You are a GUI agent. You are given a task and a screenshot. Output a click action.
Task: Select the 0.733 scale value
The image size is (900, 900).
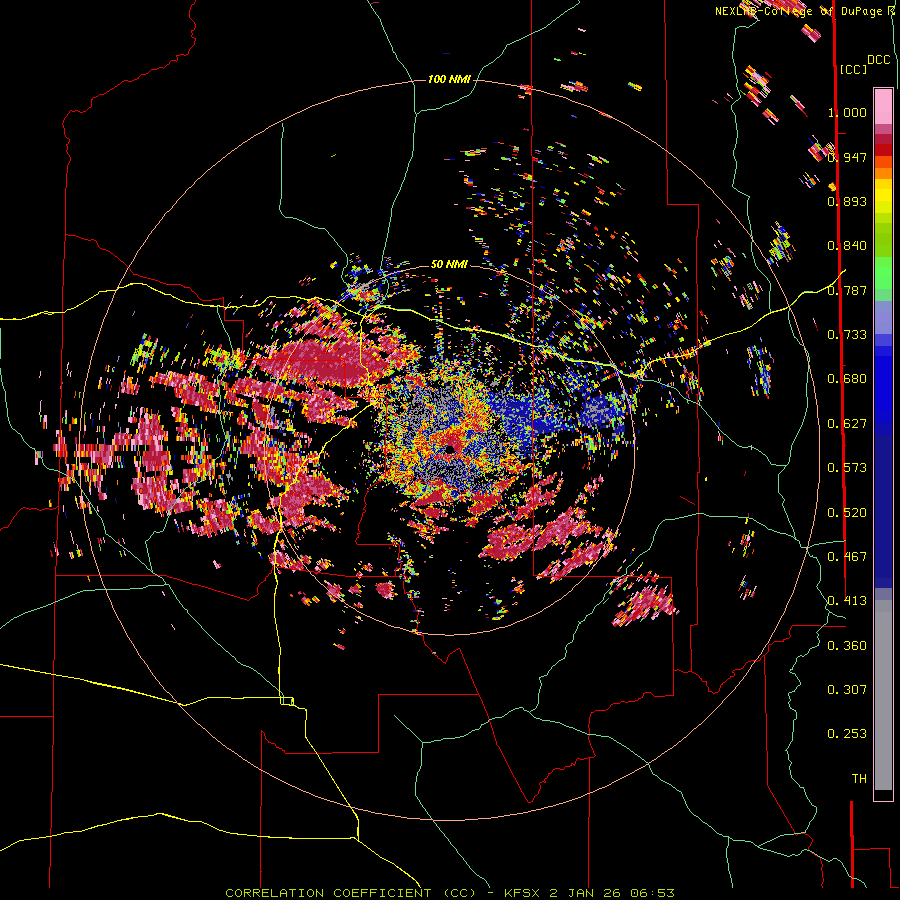[847, 335]
